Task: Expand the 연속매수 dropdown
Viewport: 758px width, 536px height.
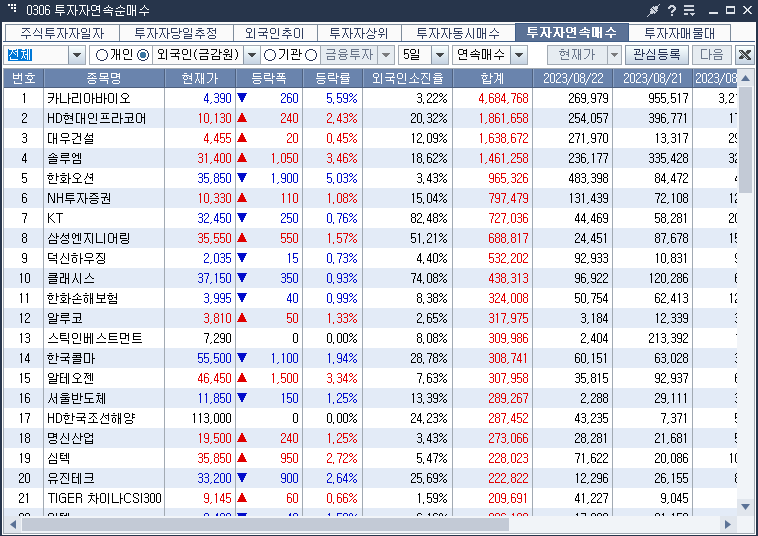Action: click(519, 55)
